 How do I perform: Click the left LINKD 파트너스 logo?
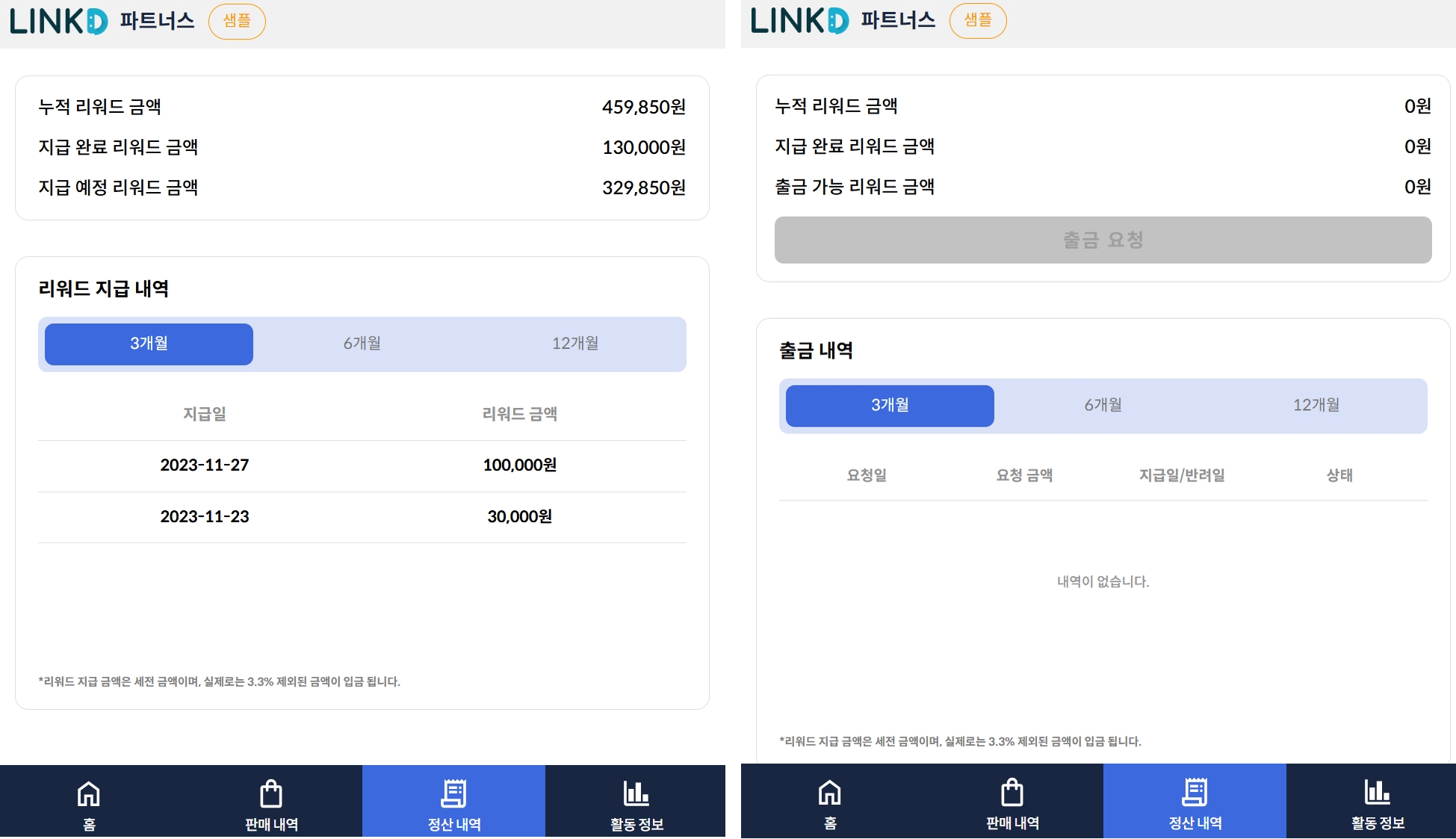pyautogui.click(x=102, y=21)
